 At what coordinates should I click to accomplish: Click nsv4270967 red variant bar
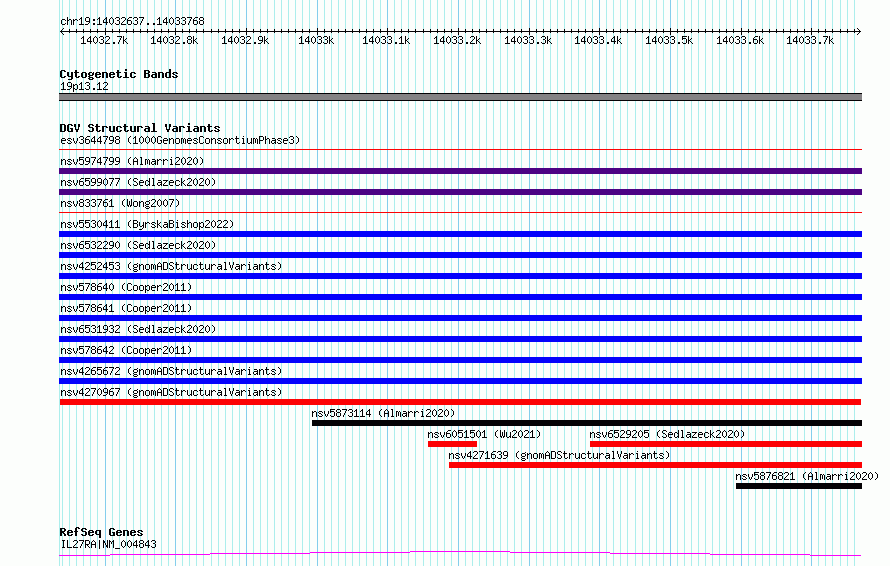pyautogui.click(x=460, y=402)
